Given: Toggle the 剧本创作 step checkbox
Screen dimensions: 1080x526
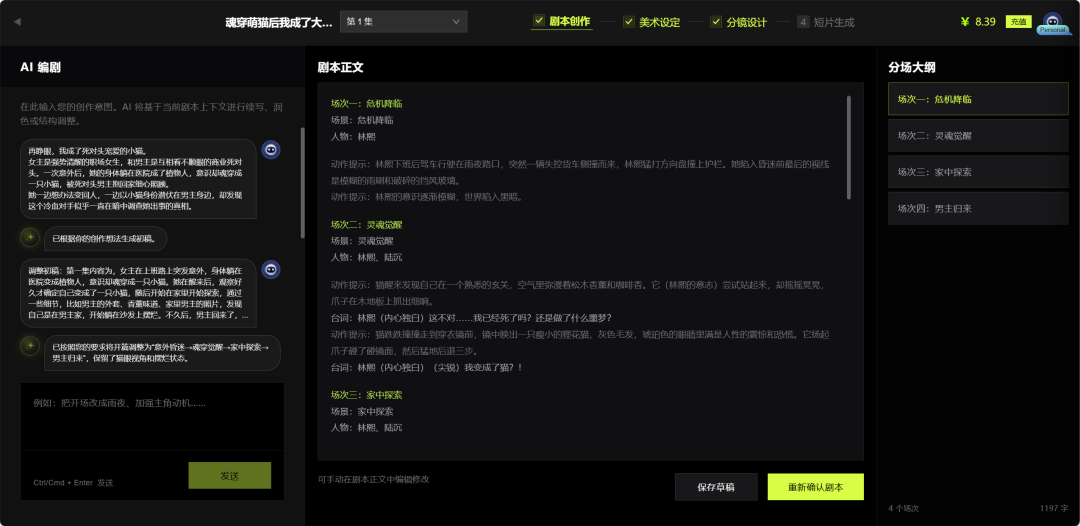Looking at the screenshot, I should click(539, 21).
